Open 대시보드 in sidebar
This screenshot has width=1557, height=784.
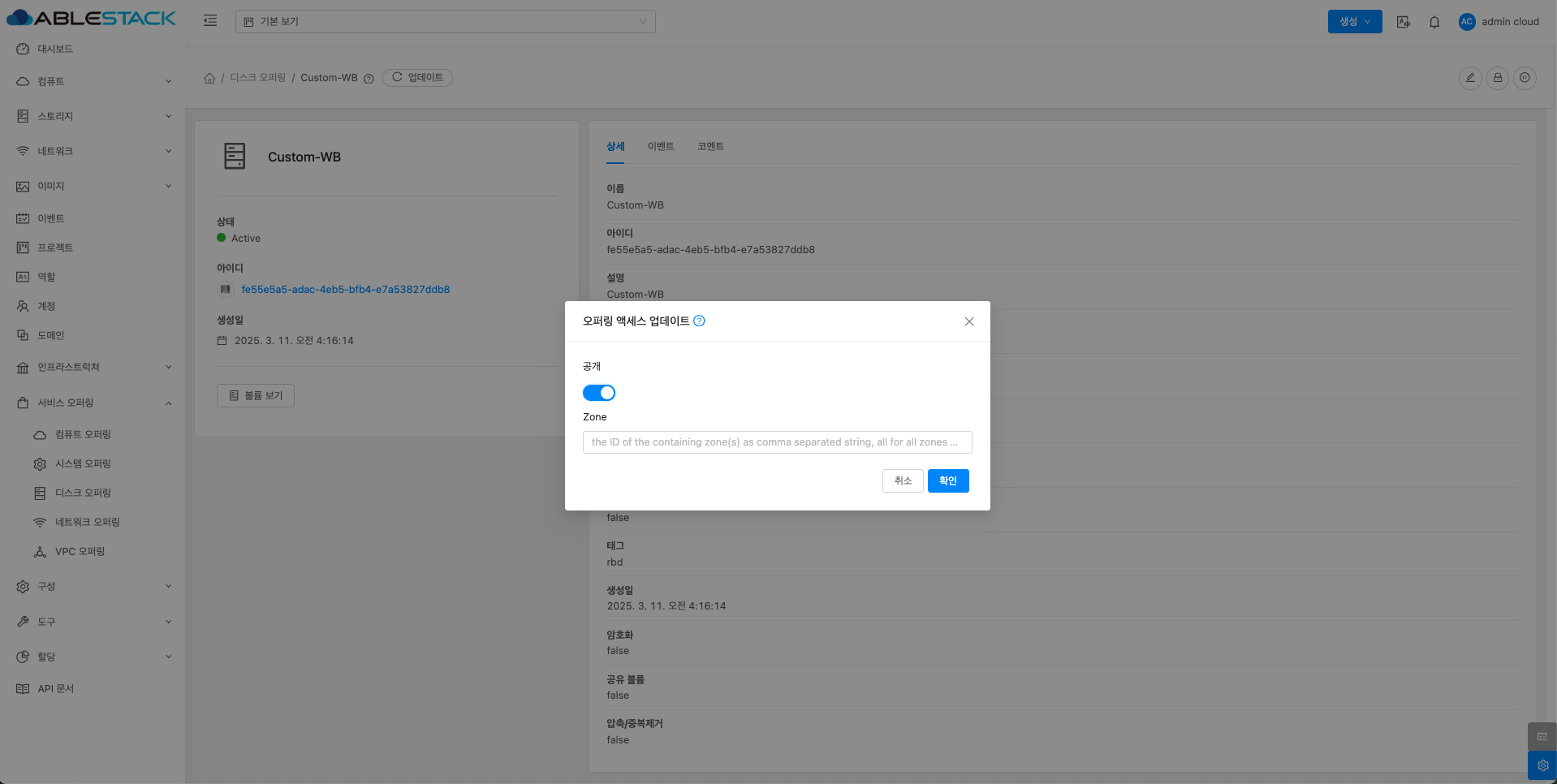click(x=93, y=49)
